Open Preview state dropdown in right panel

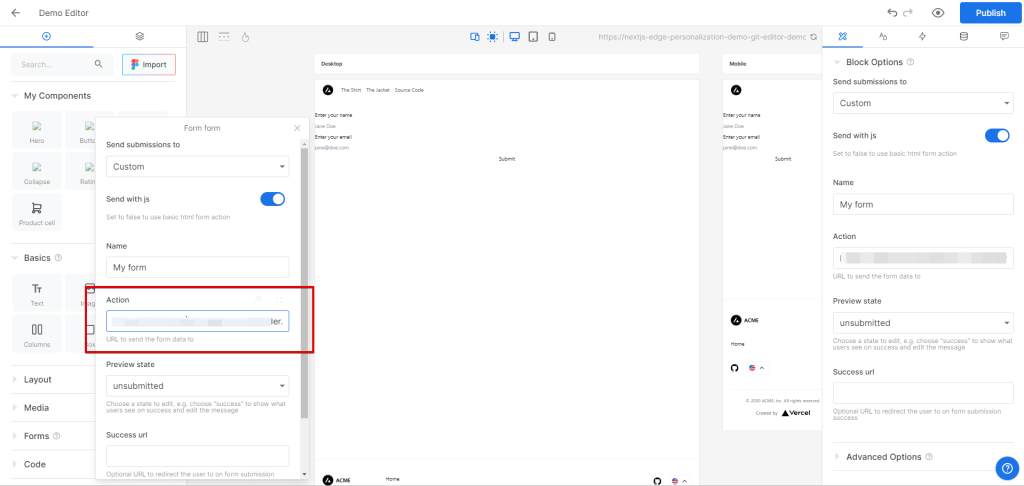(923, 323)
